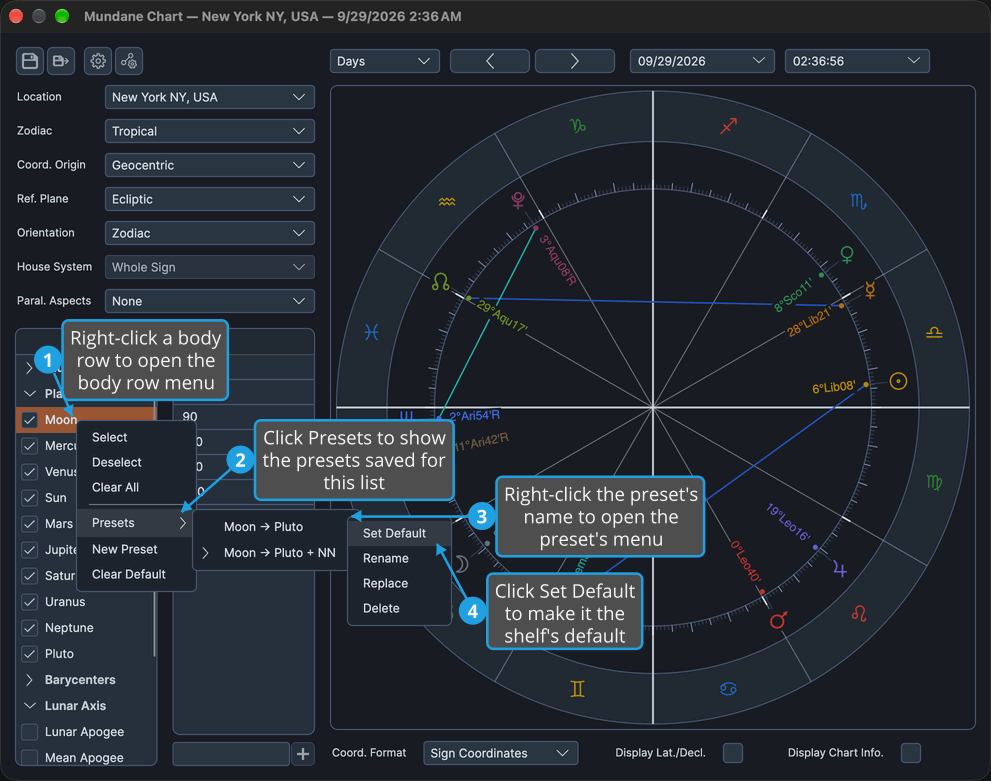
Task: Choose New Preset menu item
Action: click(136, 550)
